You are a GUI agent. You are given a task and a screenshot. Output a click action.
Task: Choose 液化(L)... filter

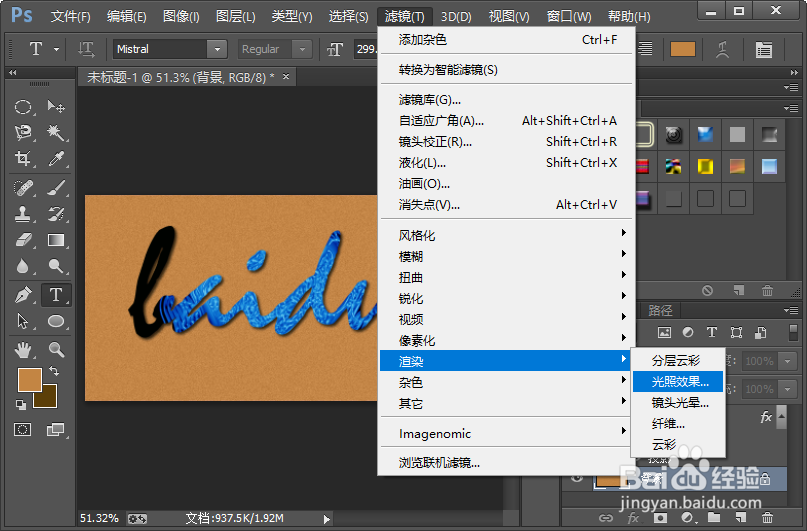[x=507, y=163]
